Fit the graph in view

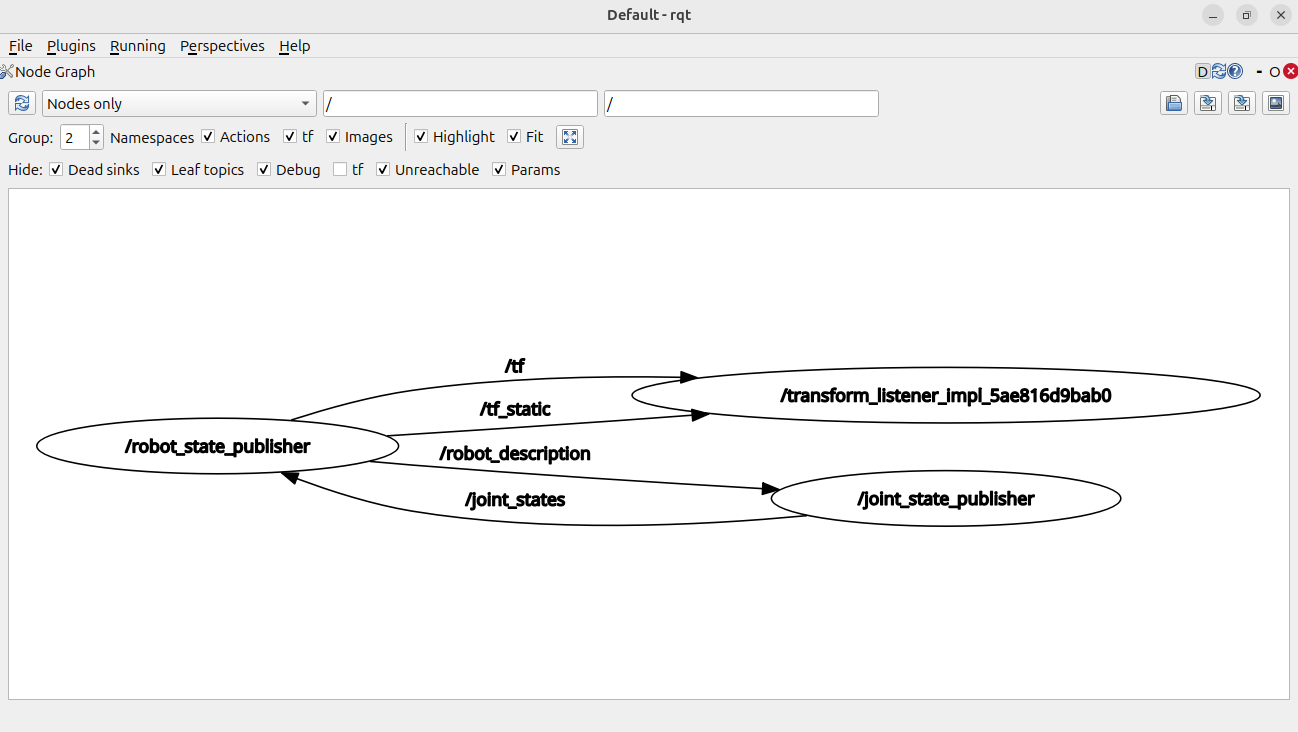pos(569,137)
